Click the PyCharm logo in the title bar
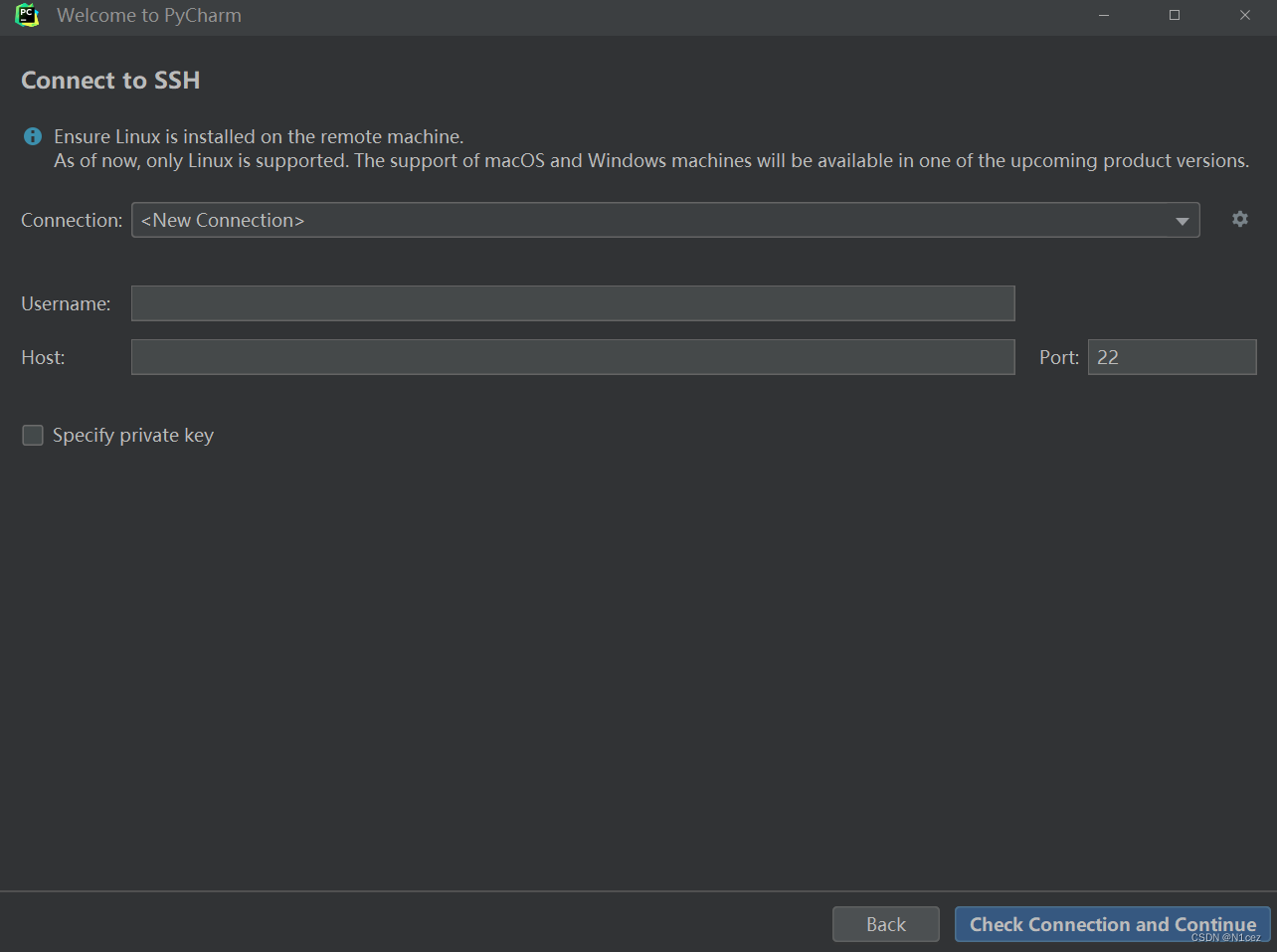 coord(27,16)
